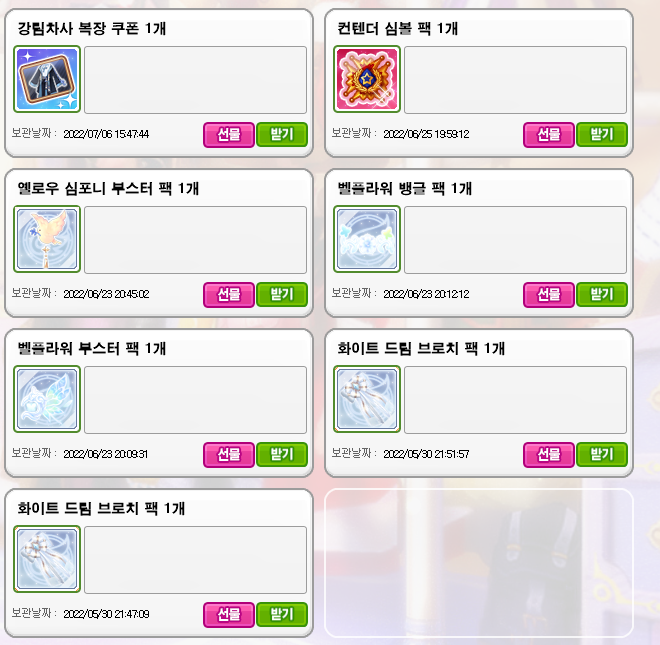Click the description box of 강림차사 복장 쿠폰
This screenshot has width=660, height=645.
(195, 80)
